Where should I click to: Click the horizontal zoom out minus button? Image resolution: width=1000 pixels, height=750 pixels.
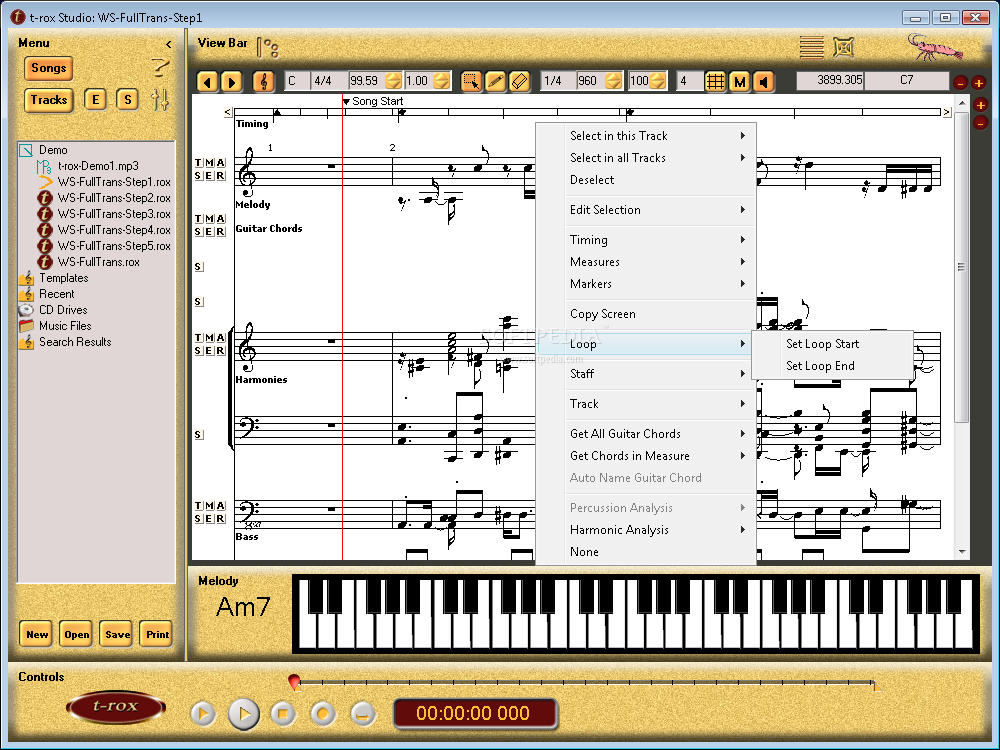pos(961,82)
